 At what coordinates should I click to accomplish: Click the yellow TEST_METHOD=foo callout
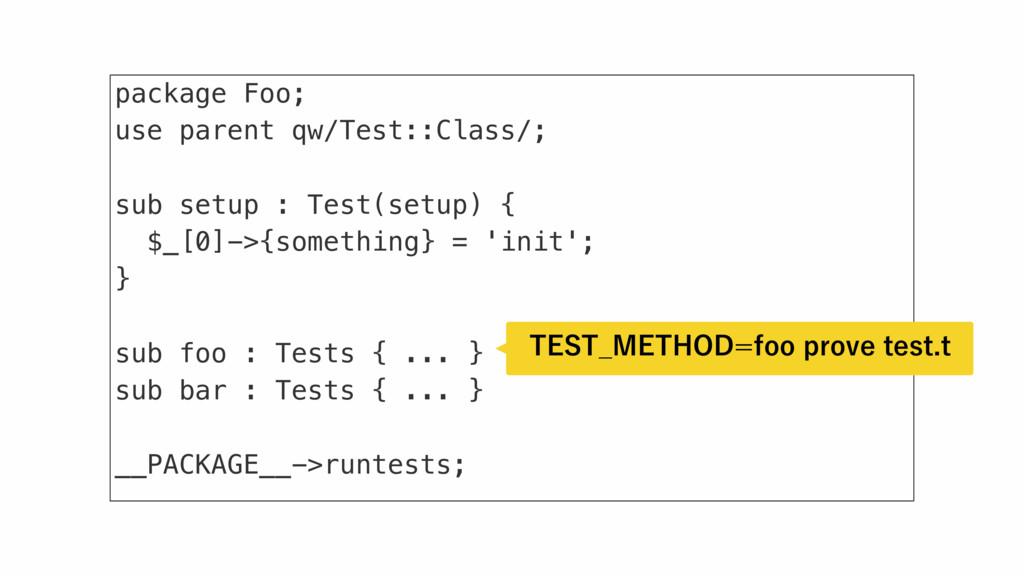pyautogui.click(x=739, y=348)
